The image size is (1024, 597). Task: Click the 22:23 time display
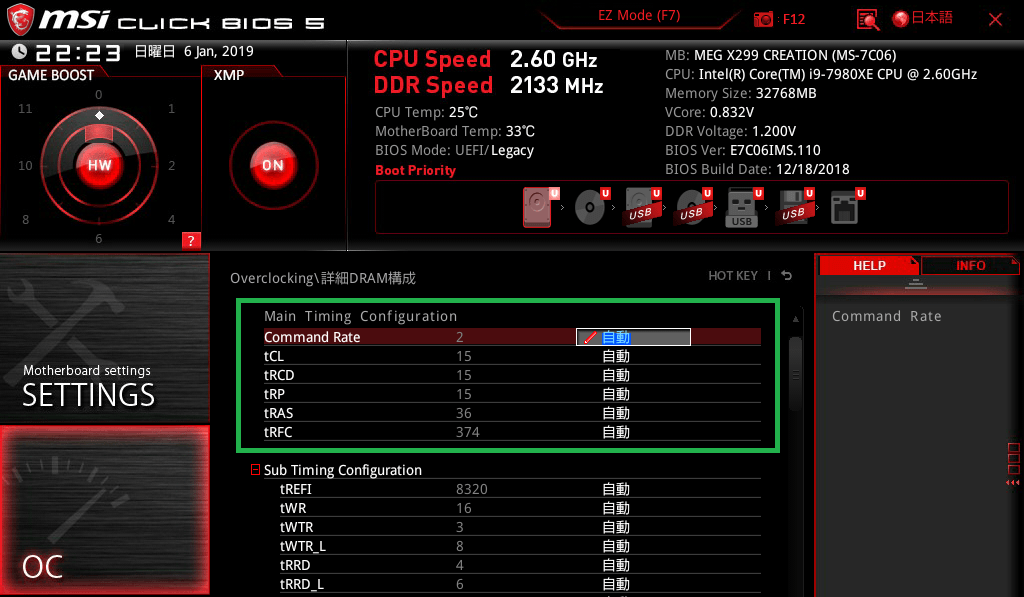pos(78,52)
